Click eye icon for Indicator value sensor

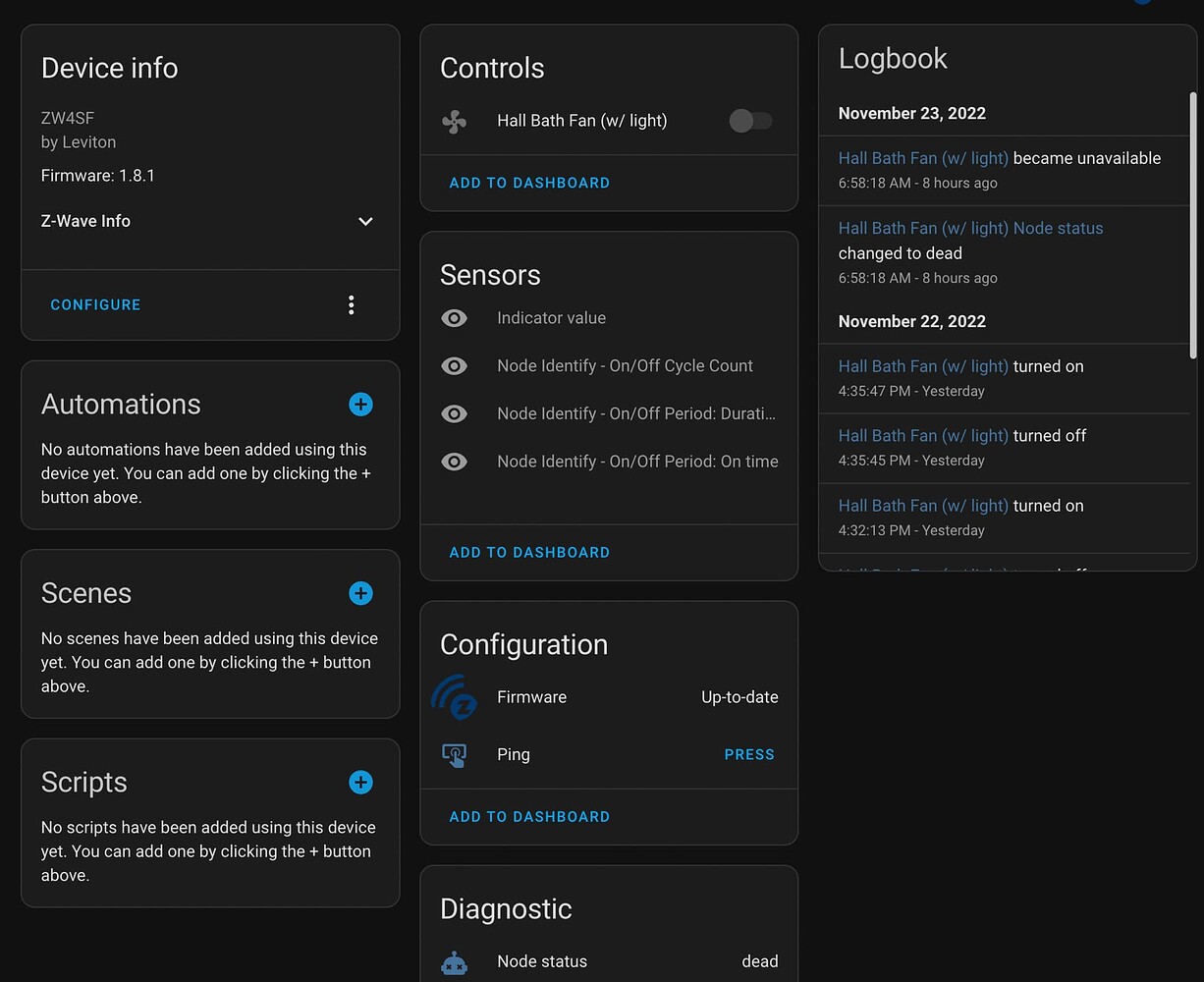pyautogui.click(x=454, y=318)
